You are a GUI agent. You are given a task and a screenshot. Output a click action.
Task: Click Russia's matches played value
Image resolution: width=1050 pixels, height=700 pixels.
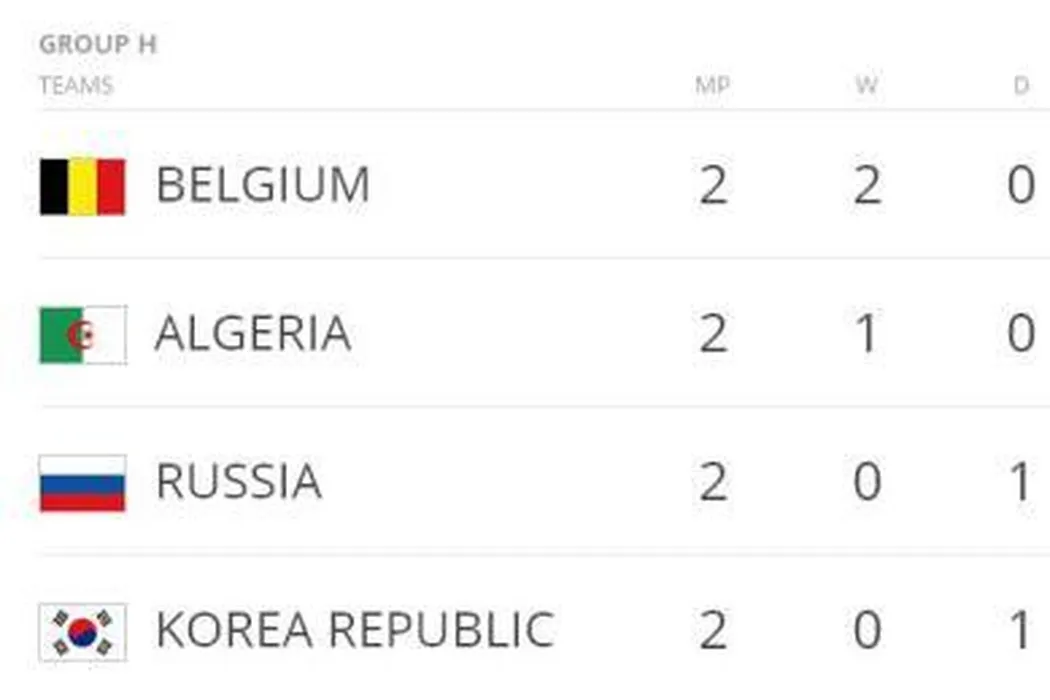(713, 483)
